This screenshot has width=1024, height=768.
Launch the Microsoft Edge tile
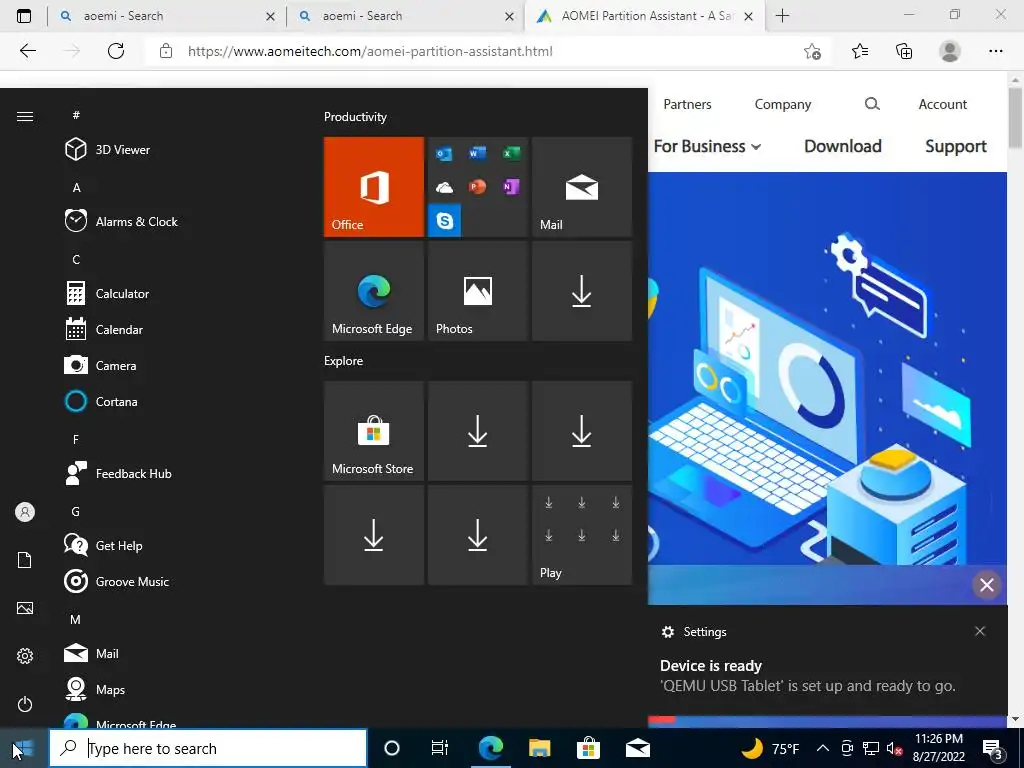point(374,291)
